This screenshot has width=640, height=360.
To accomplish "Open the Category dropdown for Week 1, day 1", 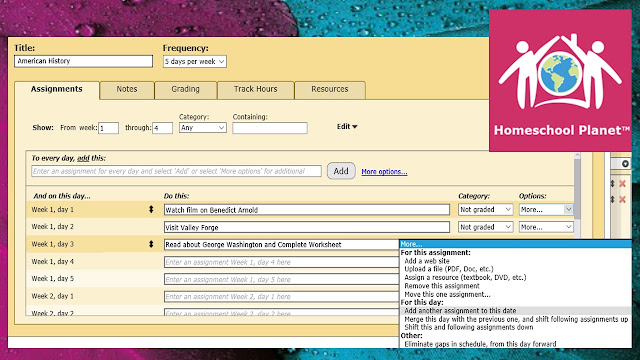I will [485, 209].
